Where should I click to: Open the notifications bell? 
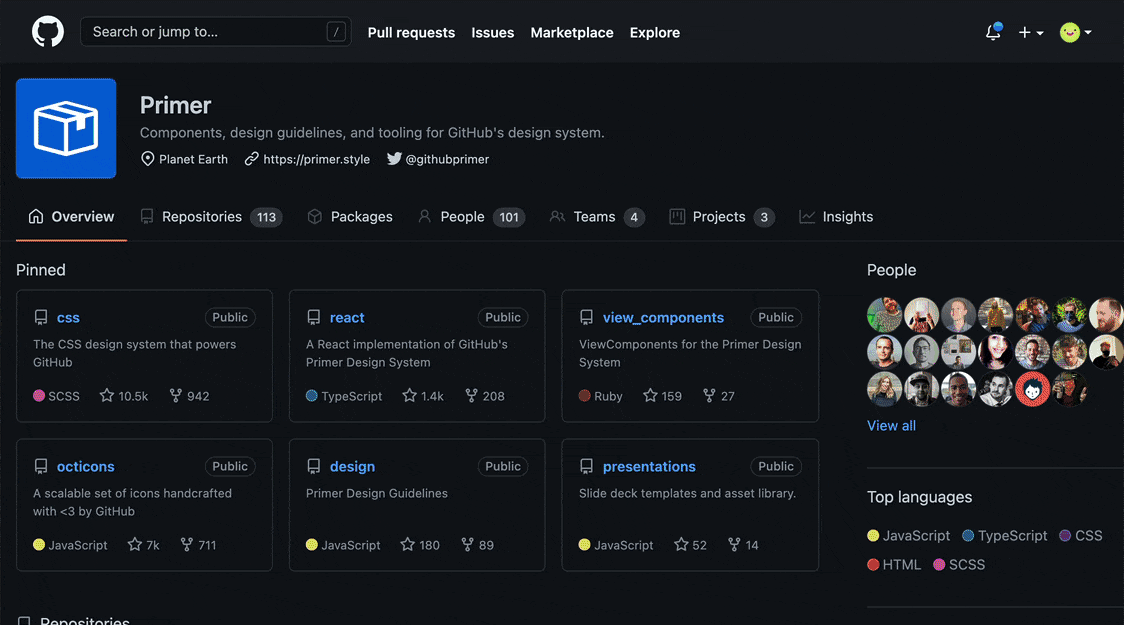coord(993,32)
